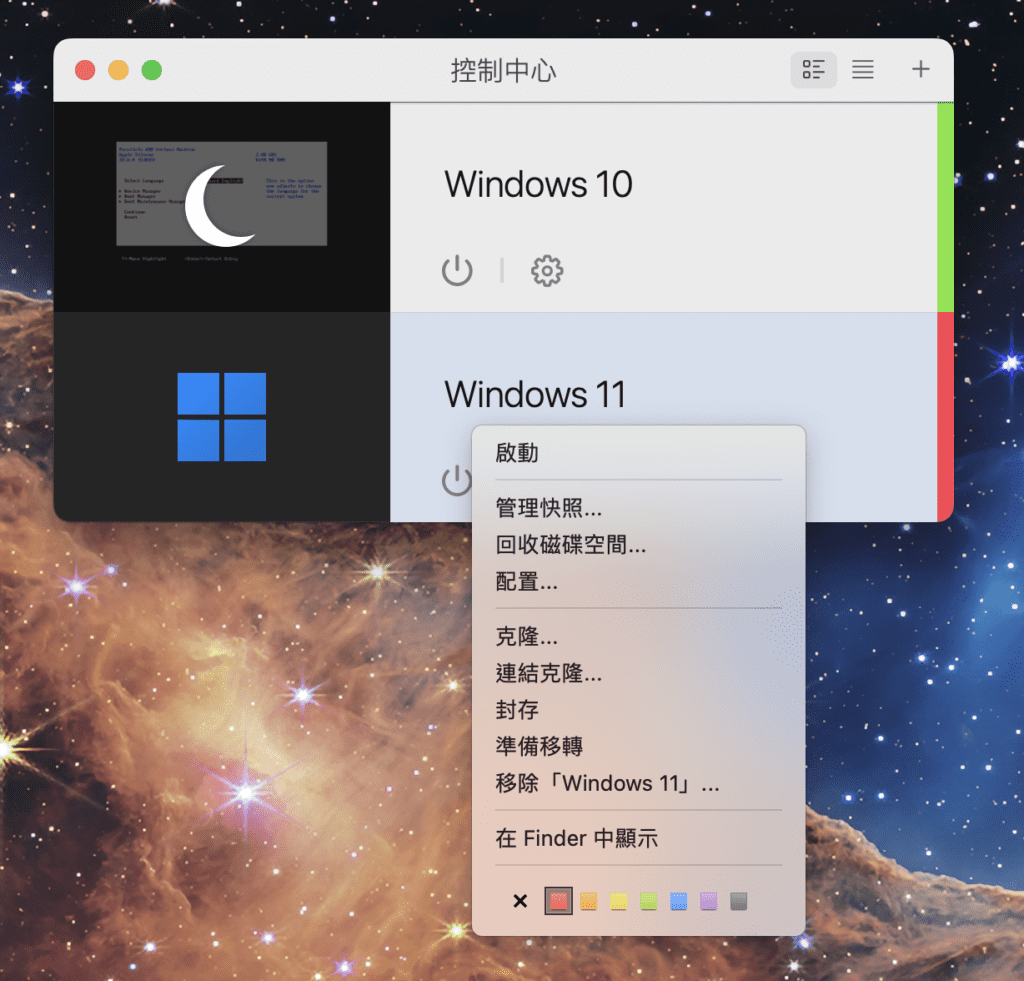Choose 管理快照... menu entry
1024x981 pixels.
(549, 508)
